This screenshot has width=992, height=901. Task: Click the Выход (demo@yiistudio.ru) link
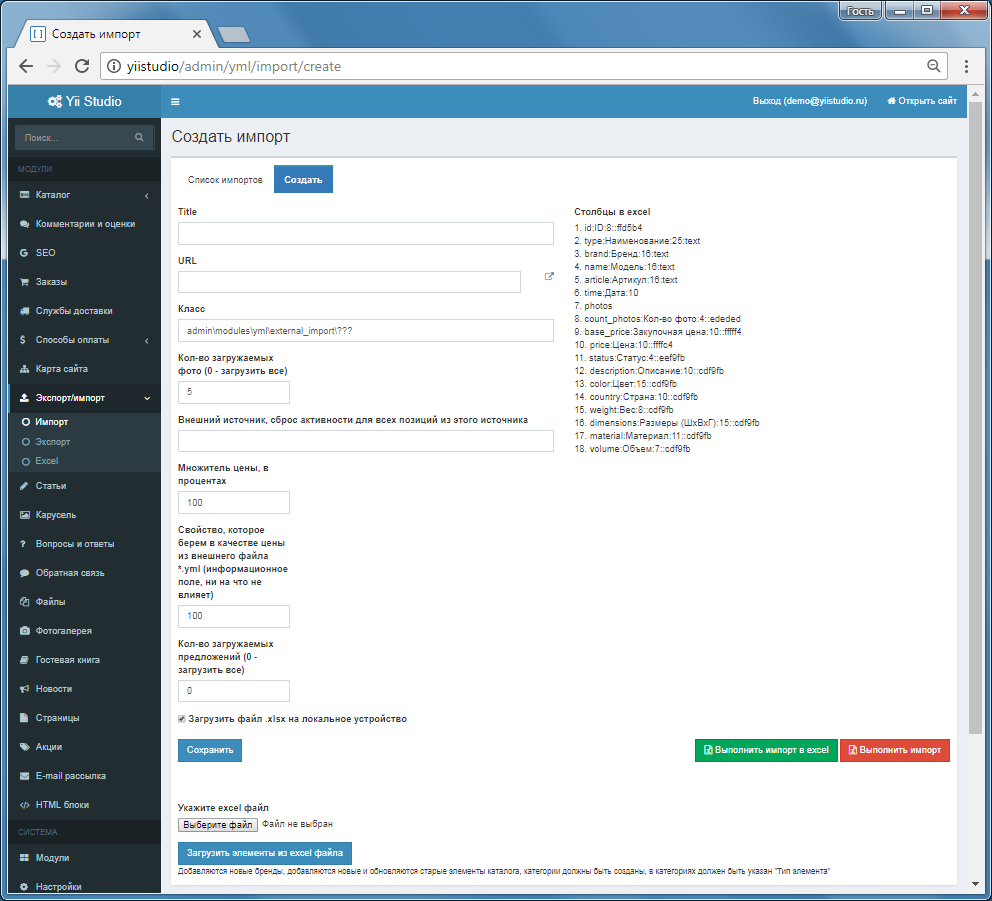[x=809, y=101]
